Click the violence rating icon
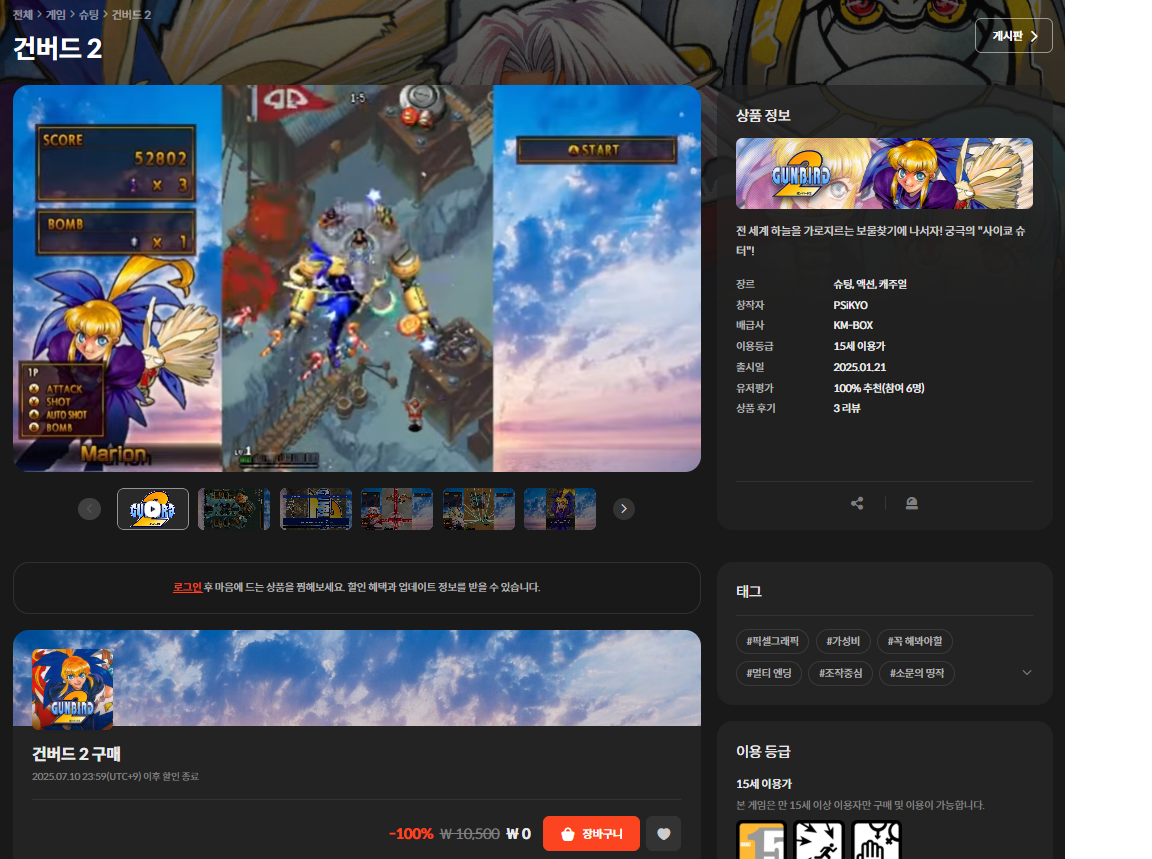The width and height of the screenshot is (1152, 859). (818, 840)
